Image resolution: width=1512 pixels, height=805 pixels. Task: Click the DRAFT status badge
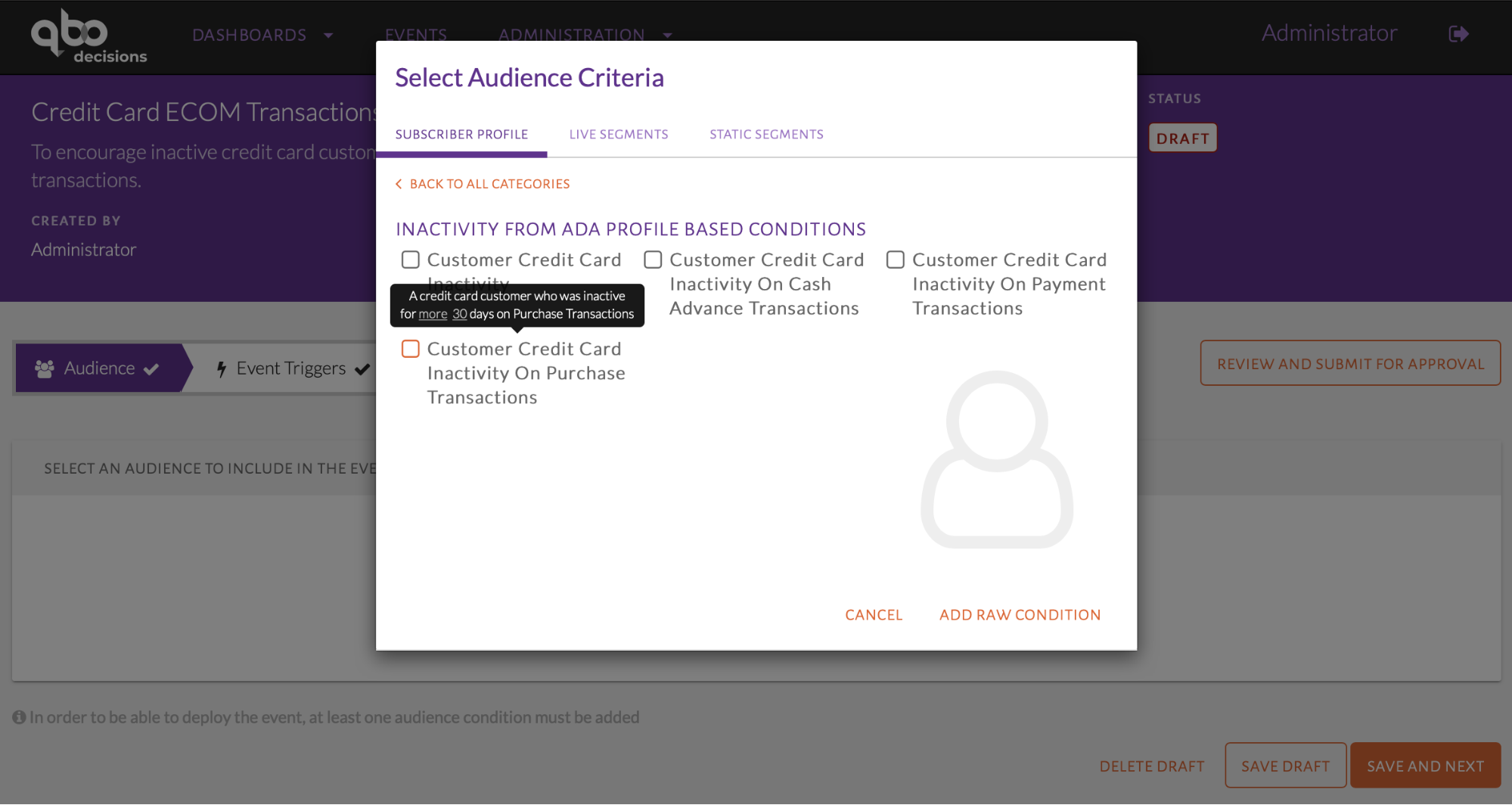point(1183,138)
